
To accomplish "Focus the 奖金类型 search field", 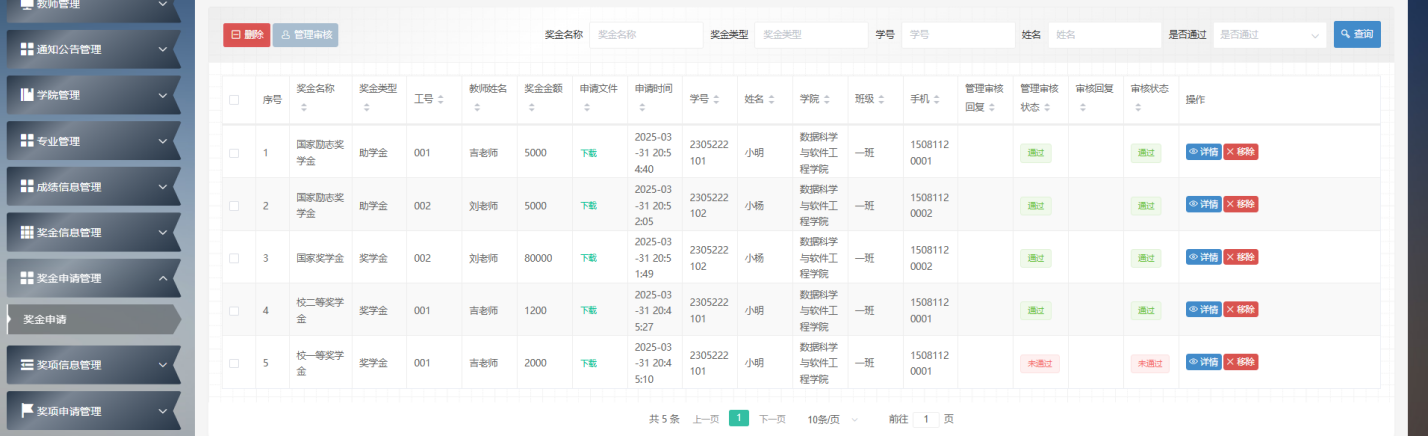I will pyautogui.click(x=811, y=35).
